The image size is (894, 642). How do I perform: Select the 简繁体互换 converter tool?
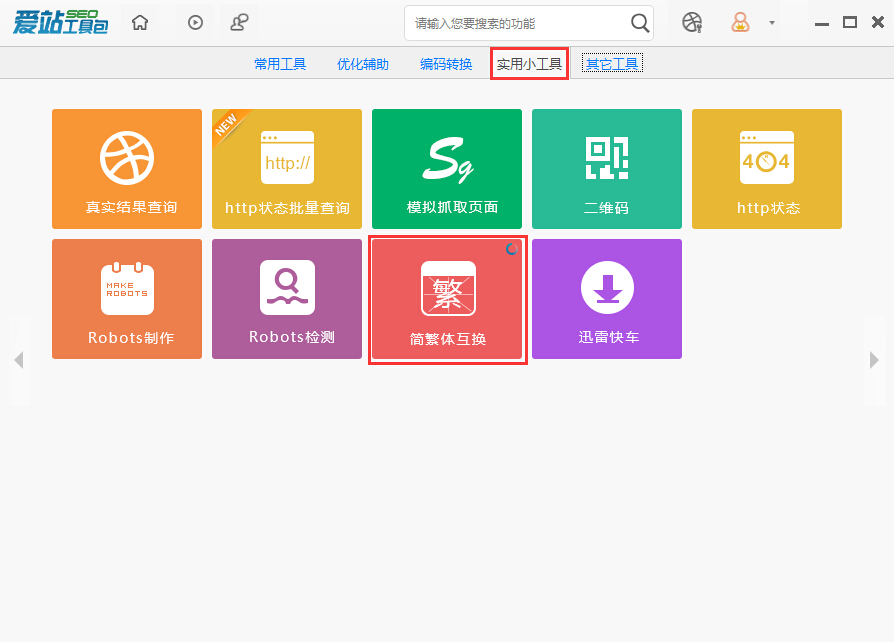(x=447, y=298)
